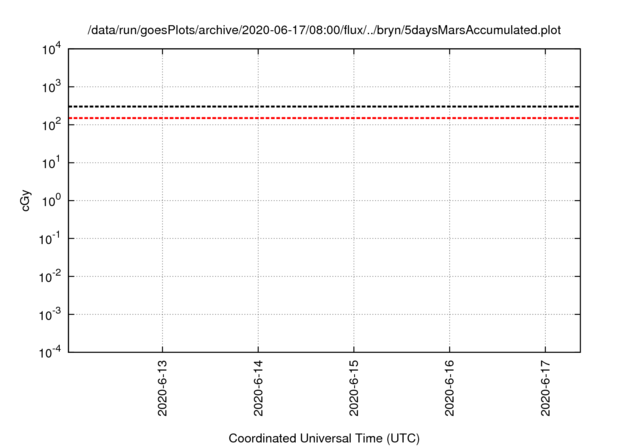640x448 pixels.
Task: Click the plot title file path
Action: tap(324, 30)
